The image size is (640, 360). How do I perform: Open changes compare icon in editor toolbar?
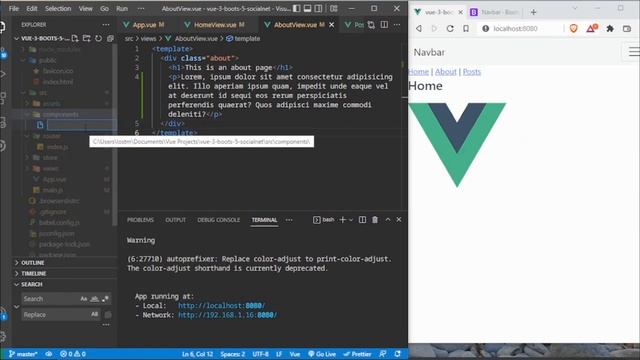pyautogui.click(x=371, y=25)
